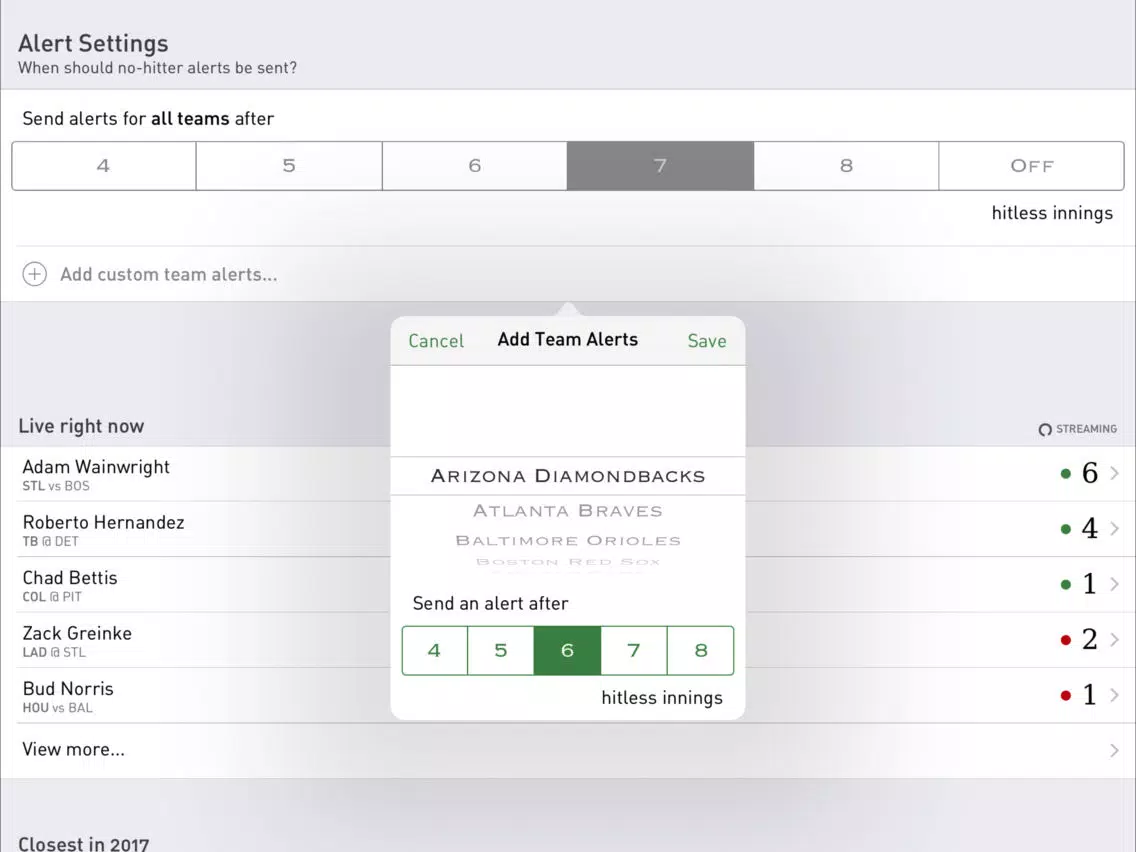Click Live right now heading
The image size is (1136, 852).
point(81,426)
